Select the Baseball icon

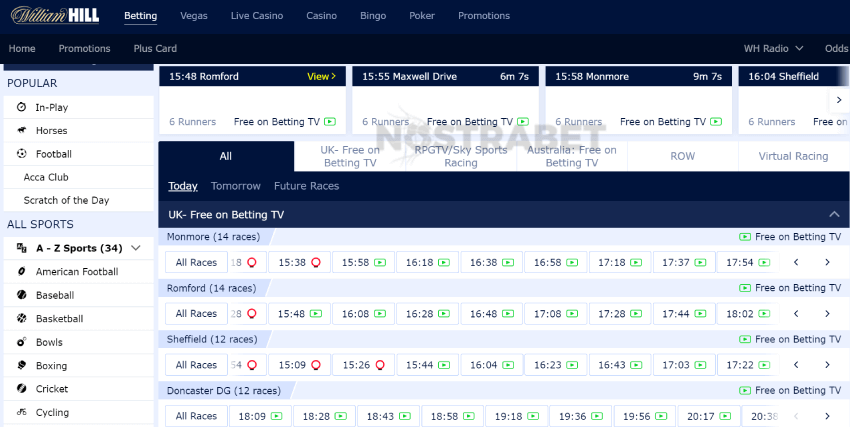coord(22,295)
